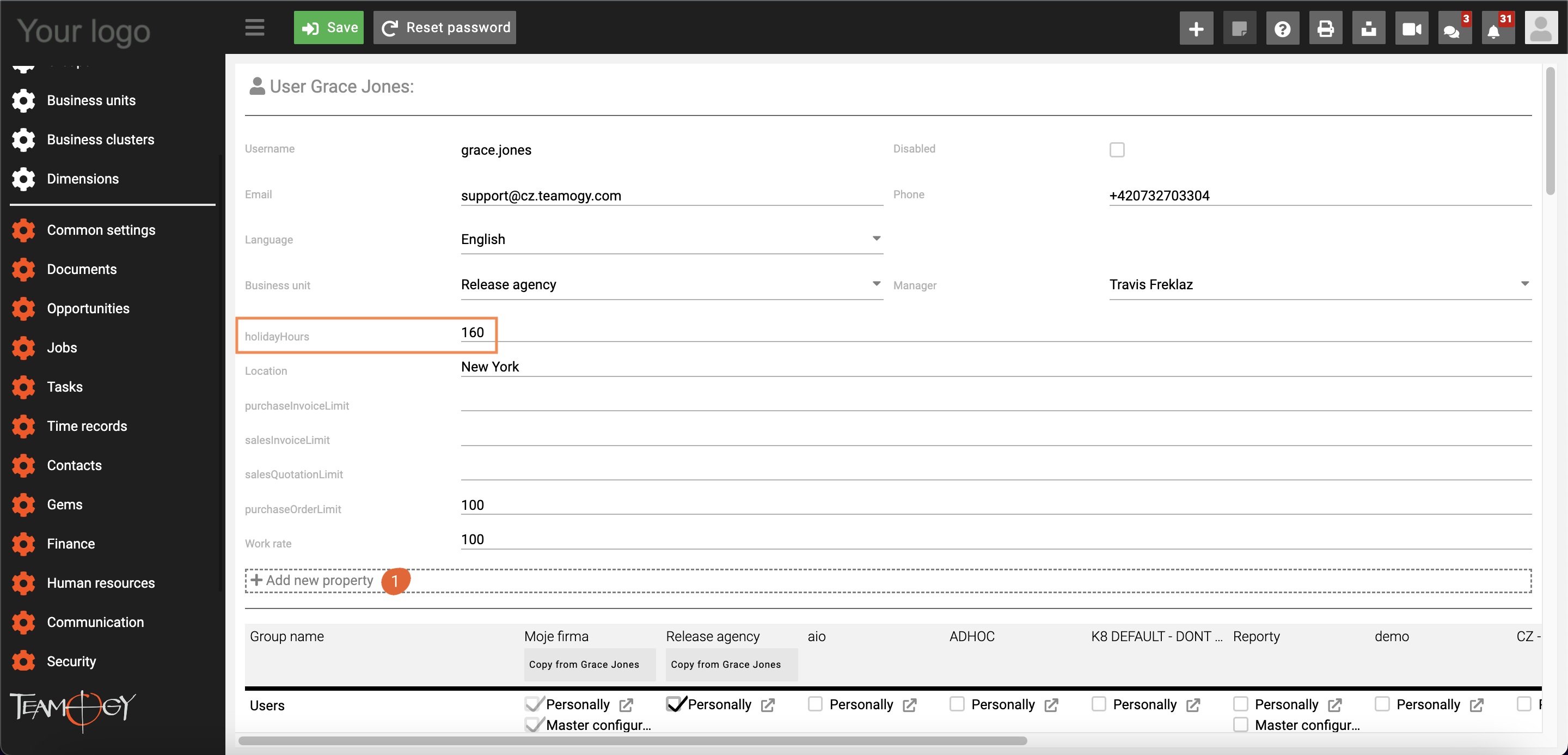Toggle Moje firma Master configuration checkbox
This screenshot has width=1568, height=755.
(x=532, y=724)
